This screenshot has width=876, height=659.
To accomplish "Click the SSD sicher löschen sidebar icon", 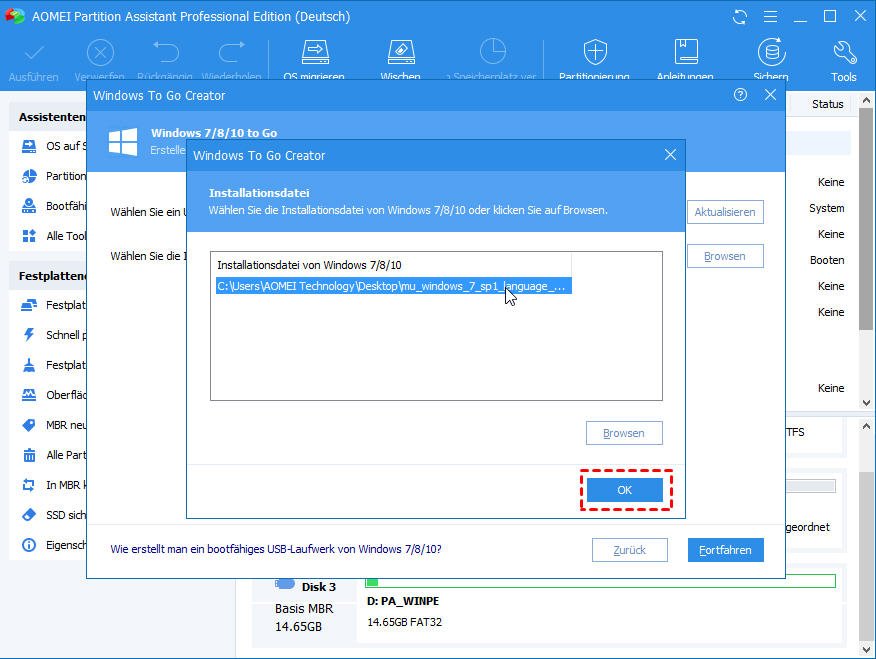I will [x=28, y=515].
